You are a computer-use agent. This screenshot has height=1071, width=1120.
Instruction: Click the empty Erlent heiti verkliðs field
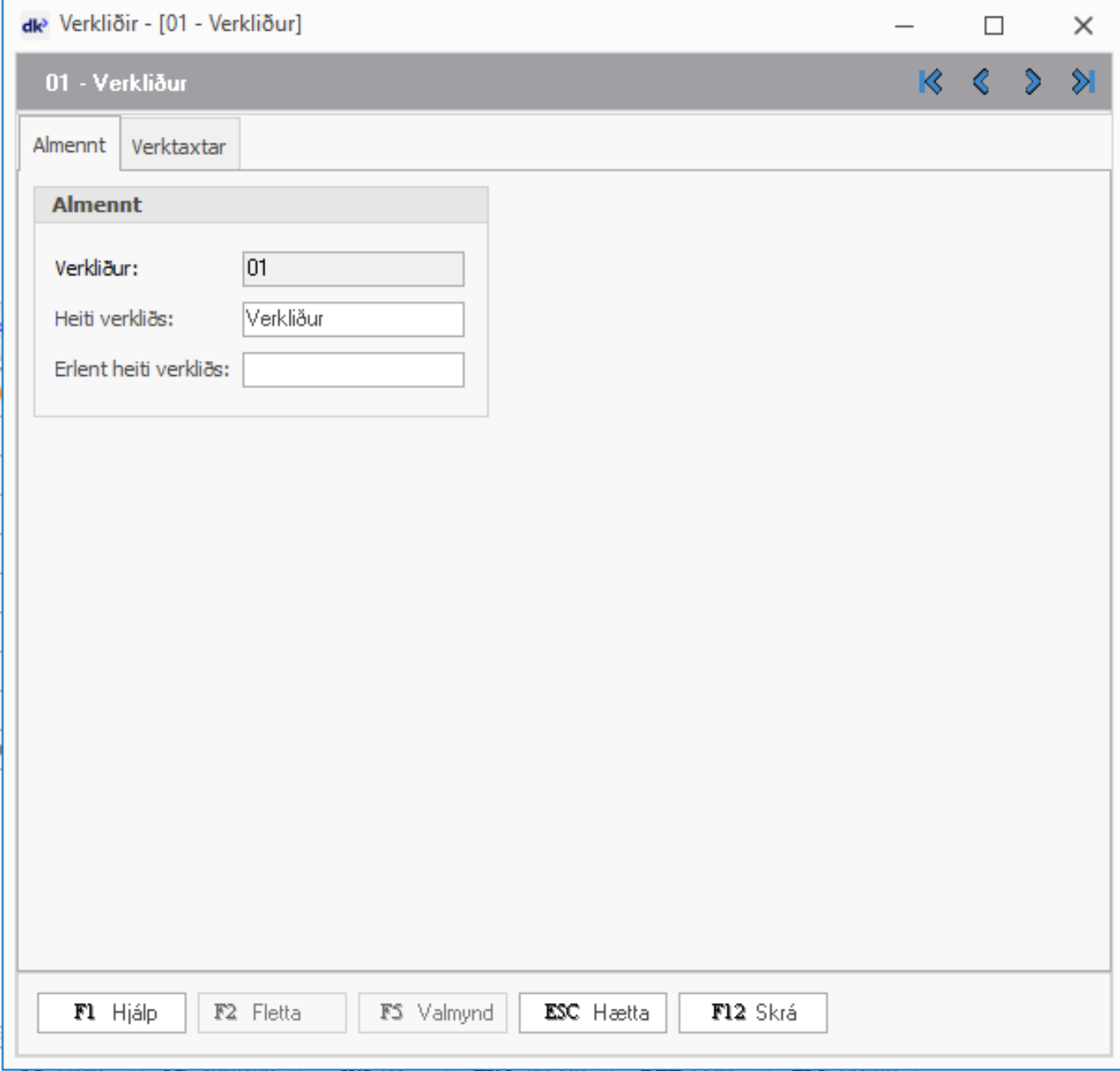(353, 370)
